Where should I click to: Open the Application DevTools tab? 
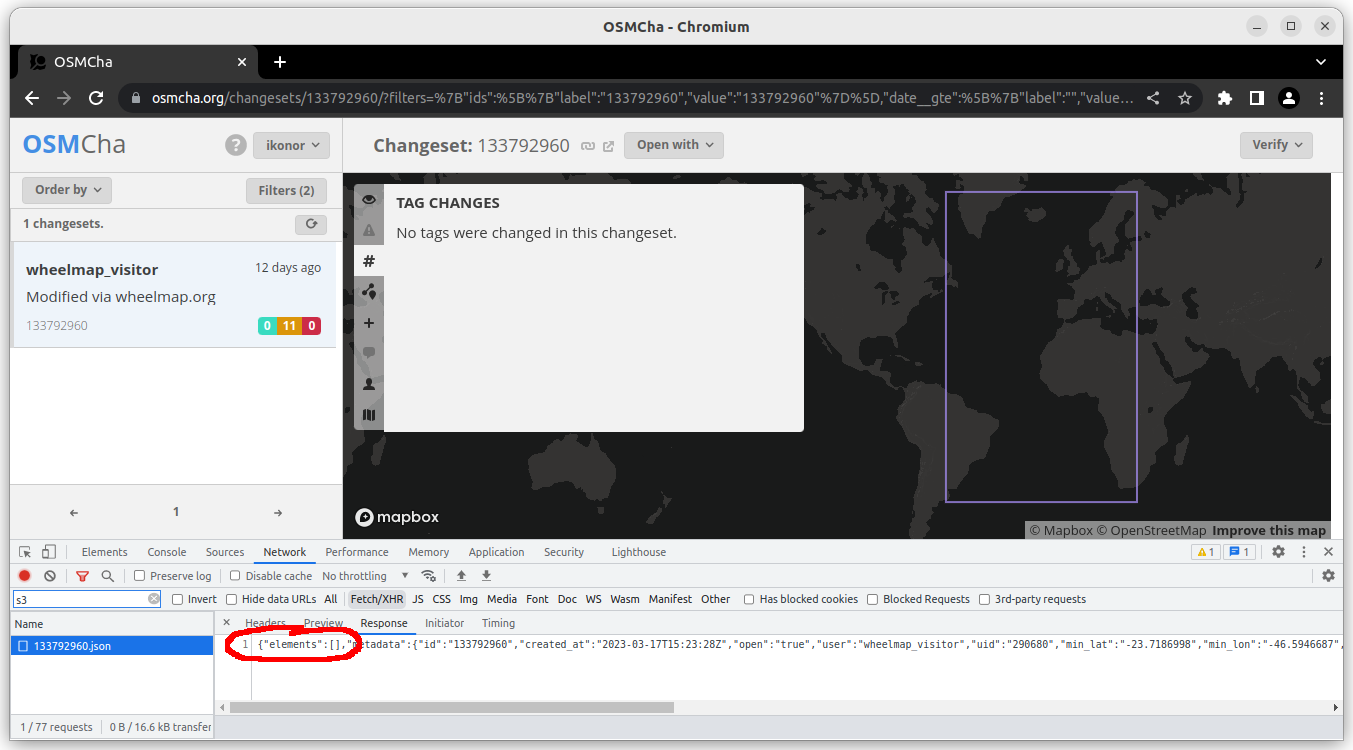click(x=496, y=552)
